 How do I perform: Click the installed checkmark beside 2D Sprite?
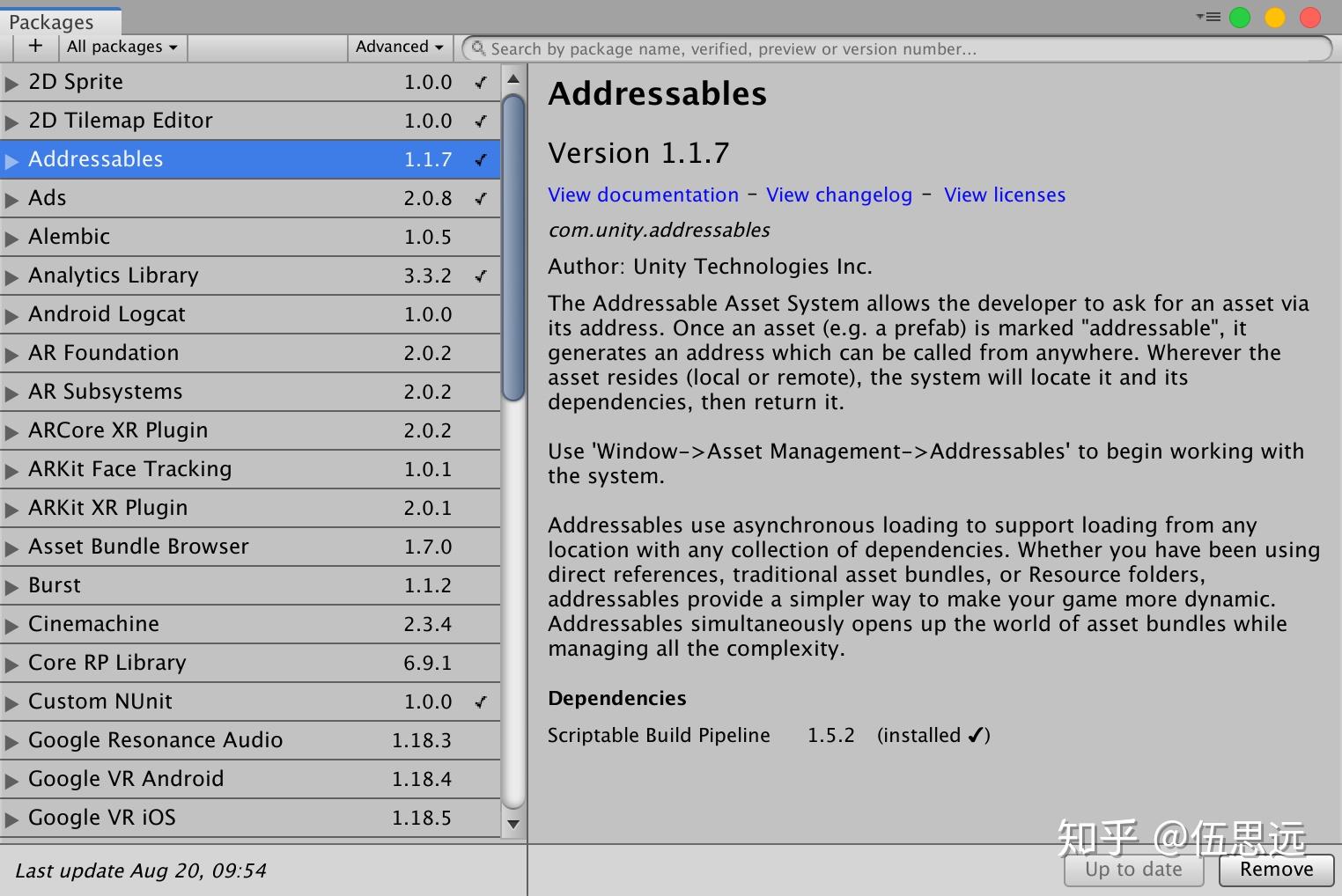coord(480,82)
